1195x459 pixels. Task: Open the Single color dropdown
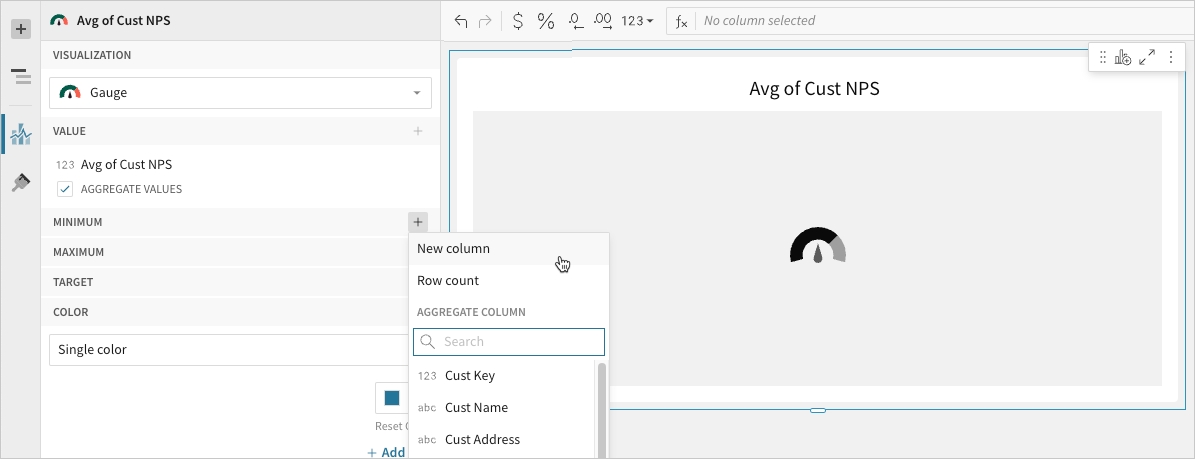click(x=230, y=350)
